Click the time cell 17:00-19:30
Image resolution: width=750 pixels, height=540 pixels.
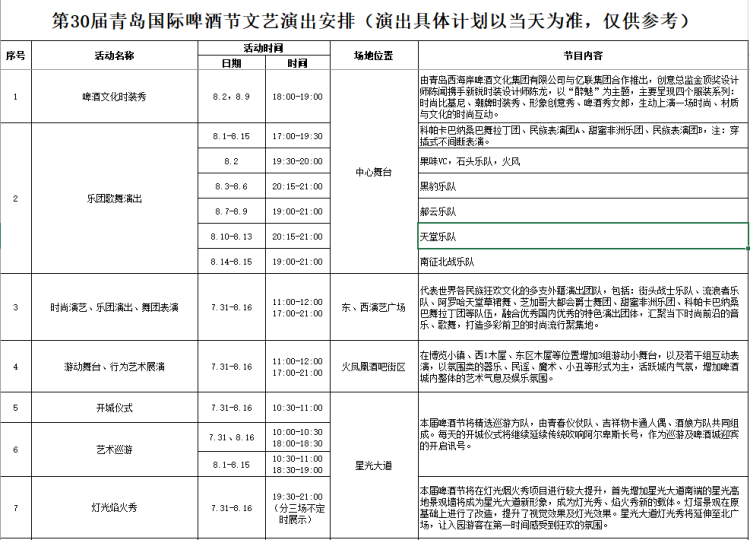click(298, 136)
